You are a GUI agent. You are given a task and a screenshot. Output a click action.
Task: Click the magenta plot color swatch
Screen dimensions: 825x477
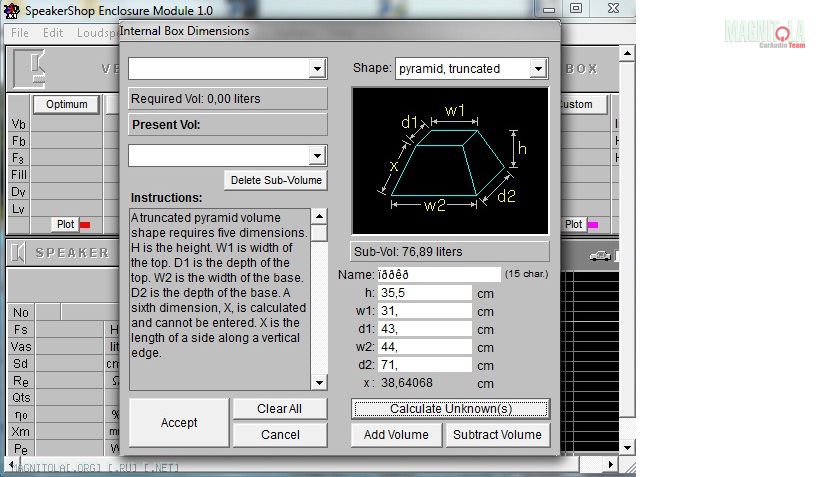[x=592, y=225]
